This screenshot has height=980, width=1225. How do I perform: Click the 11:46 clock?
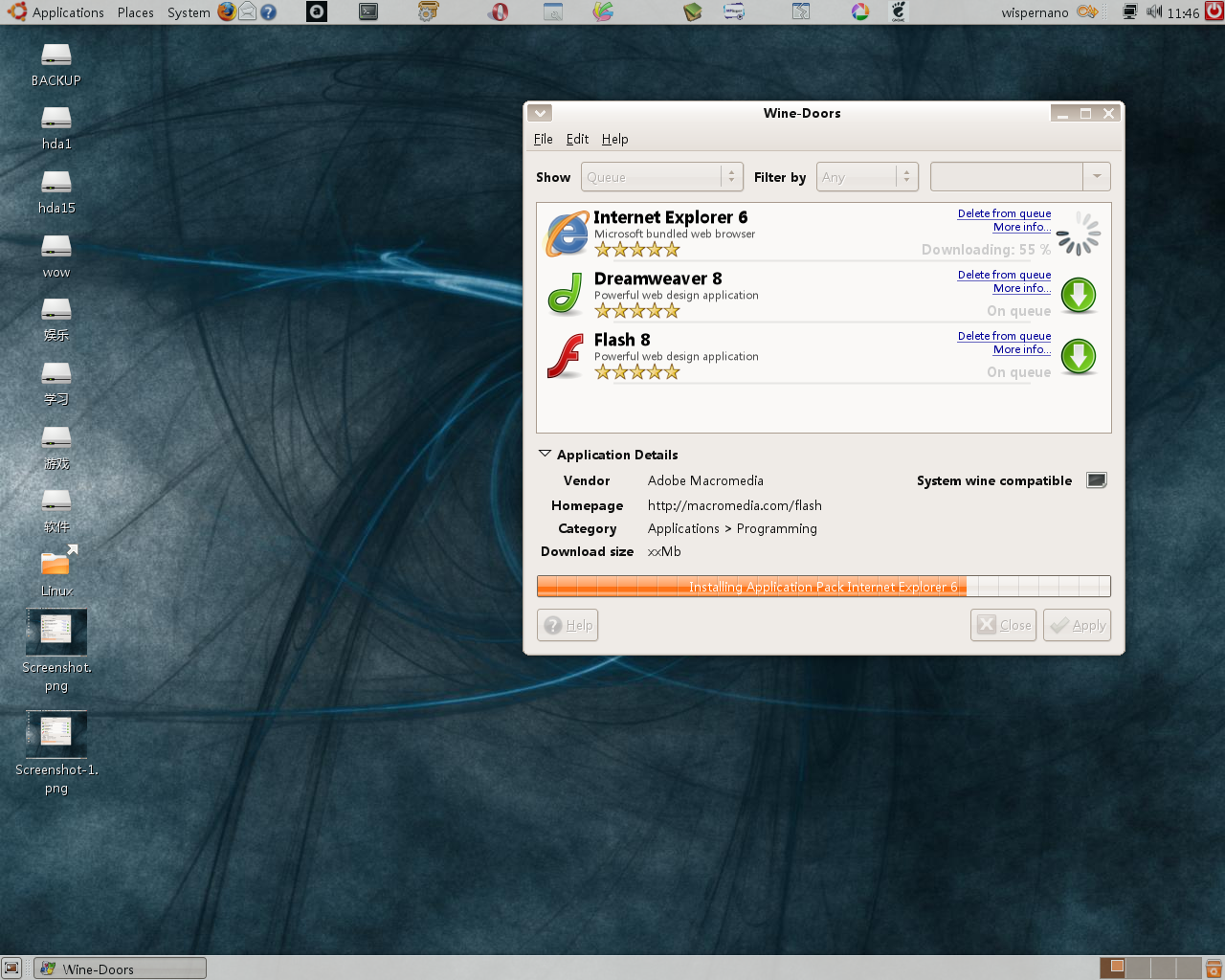tap(1183, 12)
